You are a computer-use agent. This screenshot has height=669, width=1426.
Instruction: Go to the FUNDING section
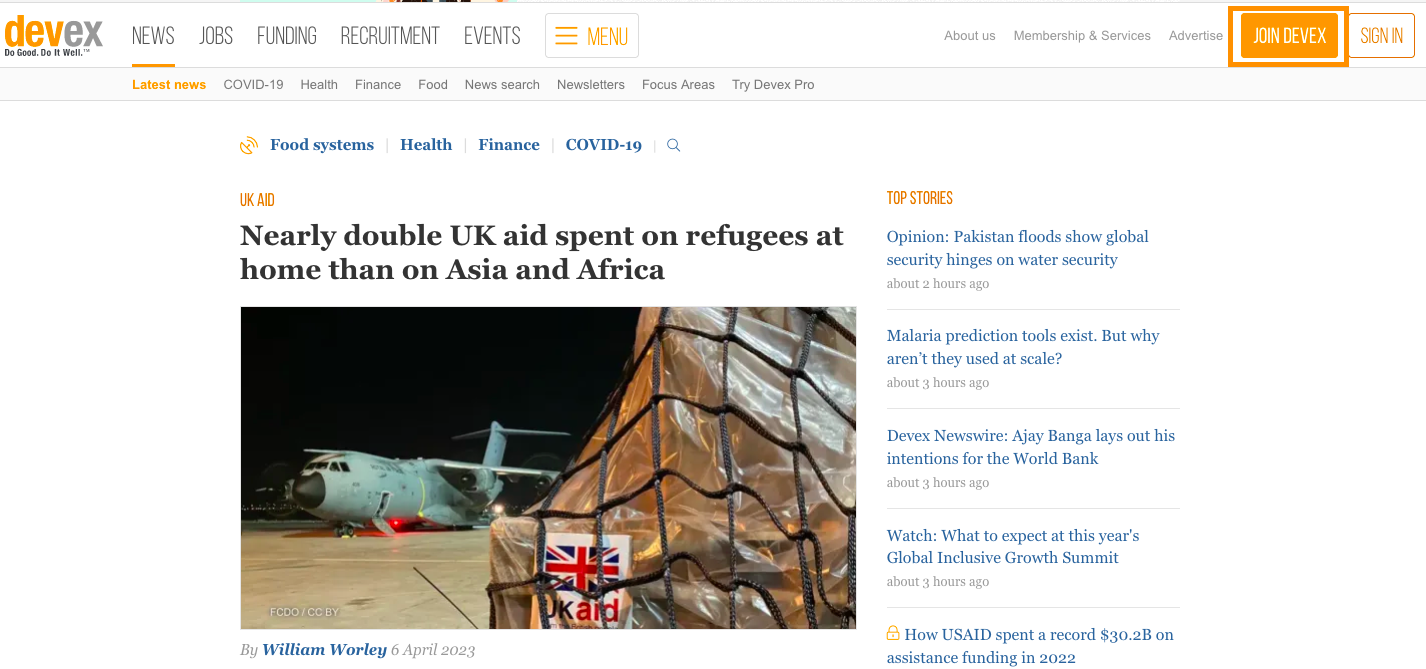[x=287, y=36]
